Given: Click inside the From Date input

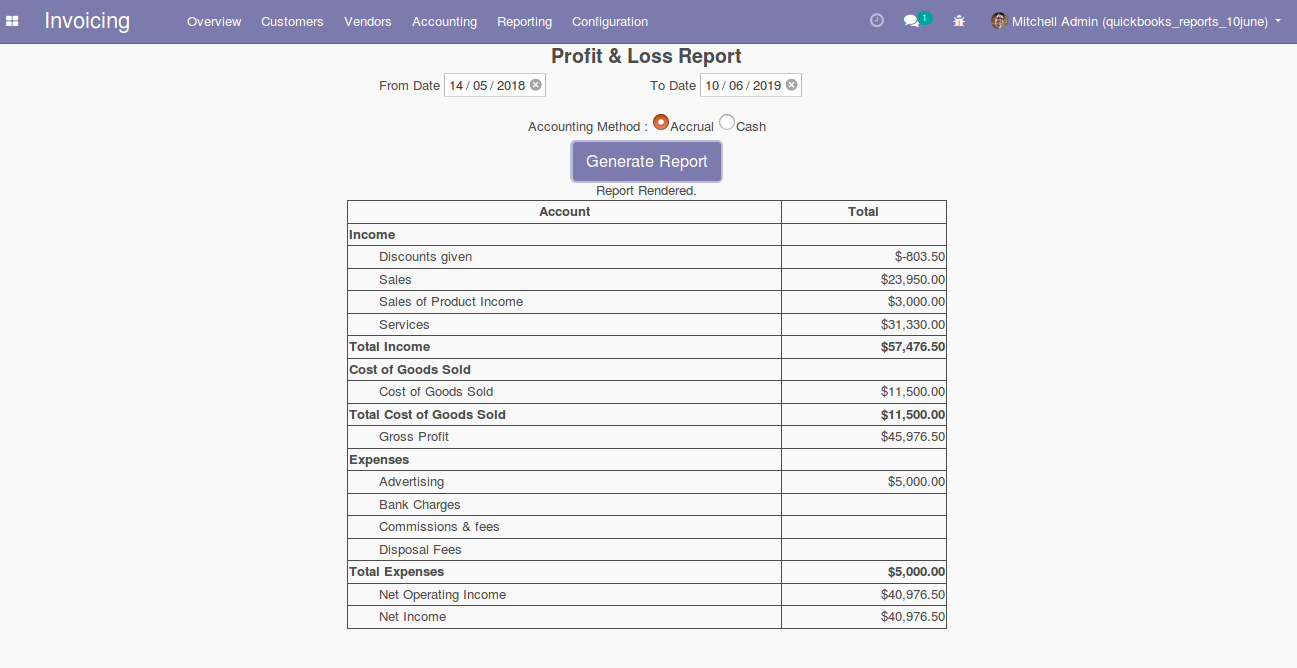Looking at the screenshot, I should click(486, 86).
